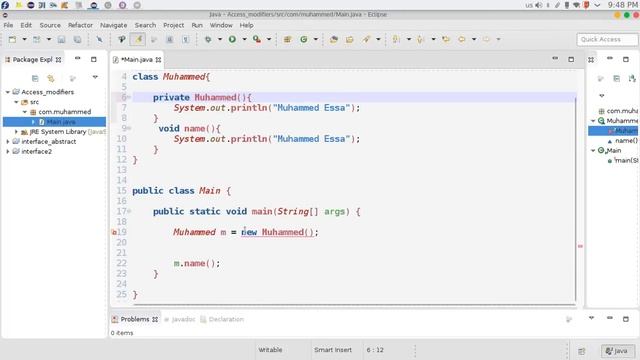Screen dimensions: 640x360
Task: Toggle Link with Editor in Package Explorer
Action: pyautogui.click(x=51, y=78)
